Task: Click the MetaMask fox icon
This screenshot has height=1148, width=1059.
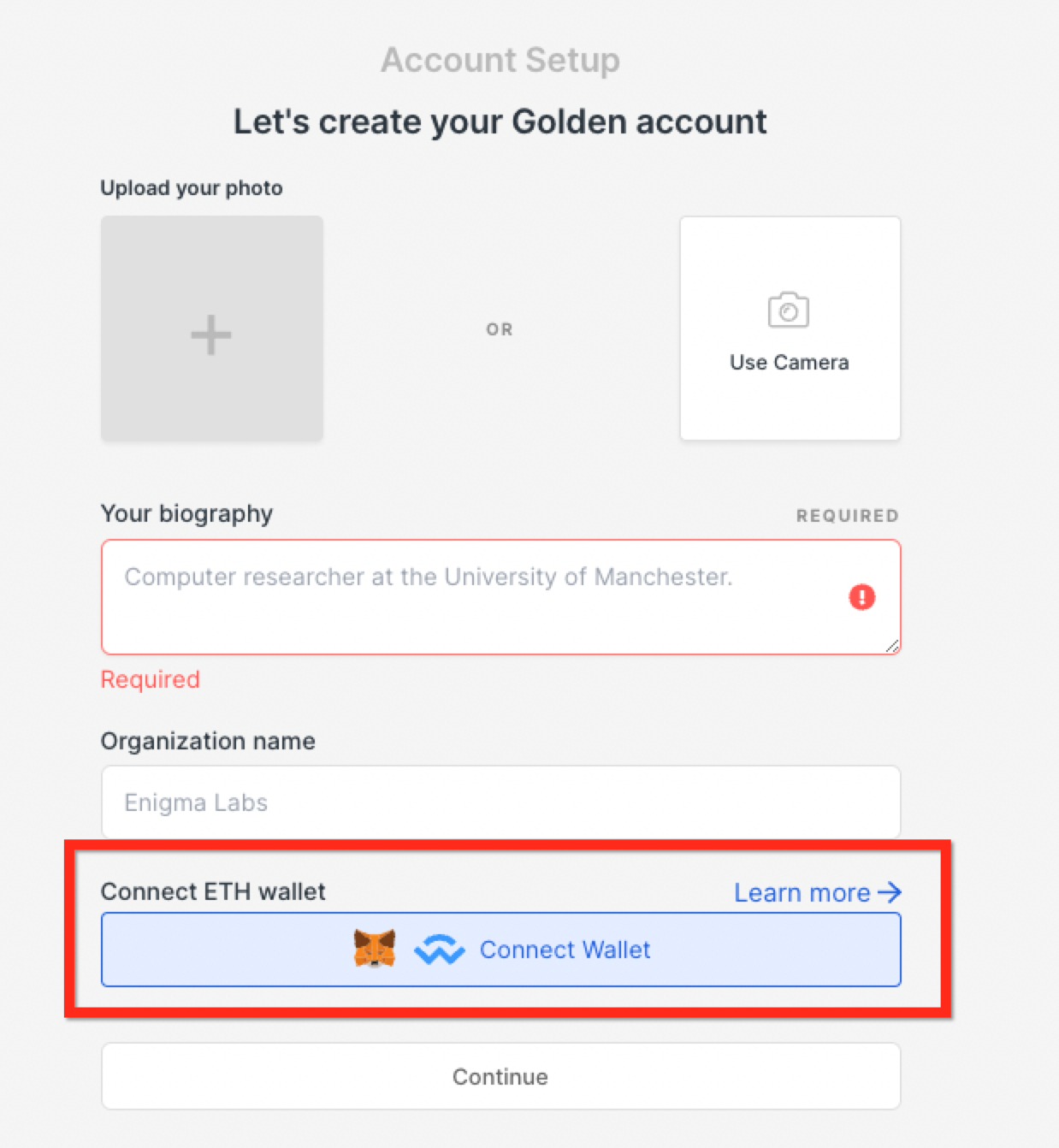Action: click(x=375, y=949)
